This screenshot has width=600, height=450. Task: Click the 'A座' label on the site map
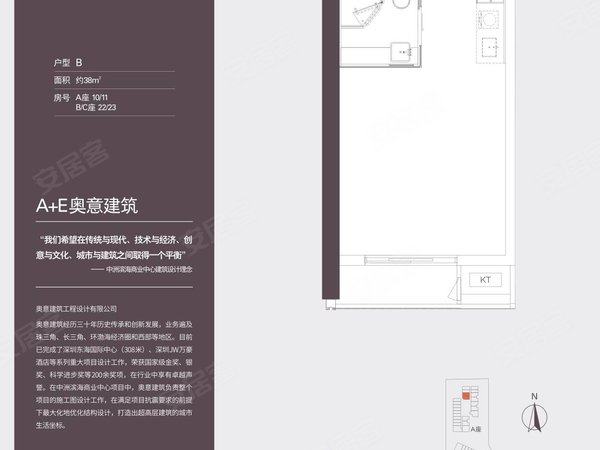click(476, 429)
